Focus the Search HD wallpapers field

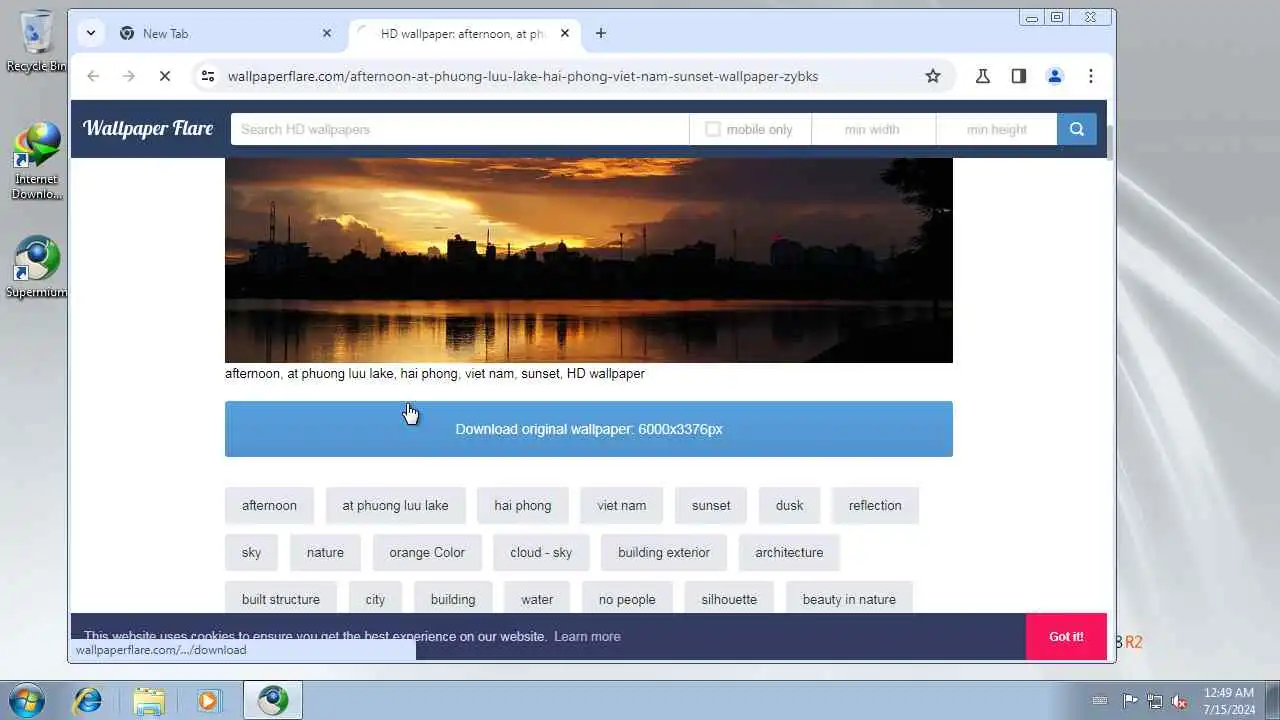coord(460,129)
